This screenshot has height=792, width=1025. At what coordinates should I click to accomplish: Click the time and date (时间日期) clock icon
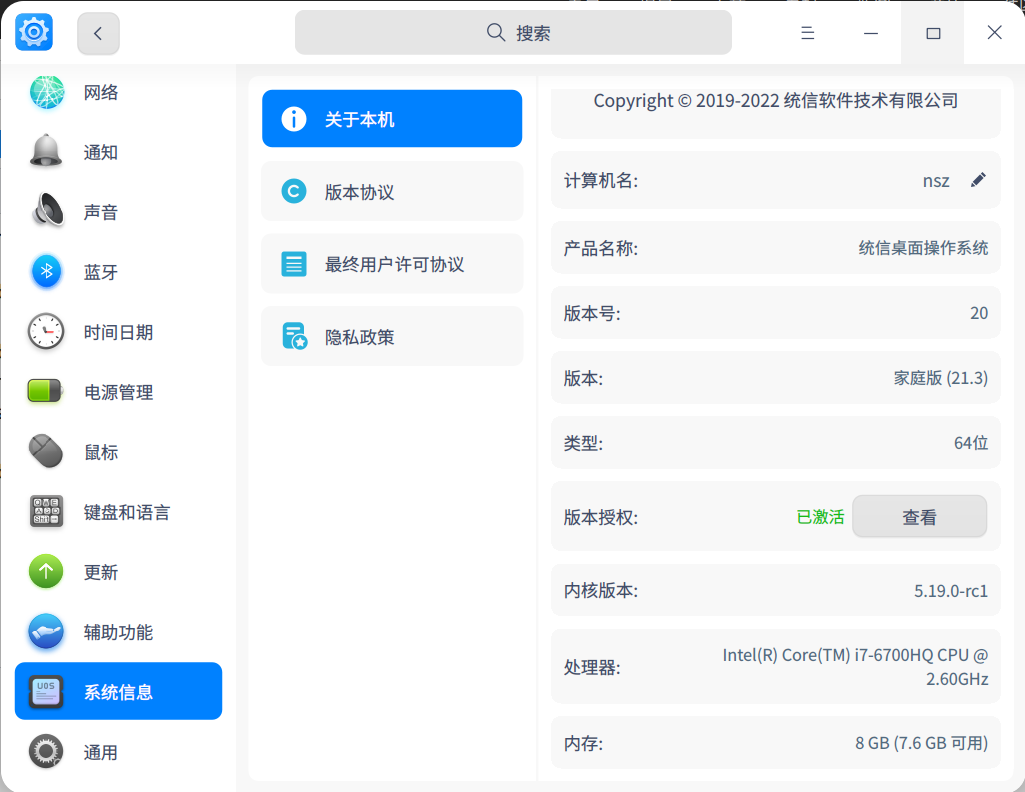tap(46, 332)
